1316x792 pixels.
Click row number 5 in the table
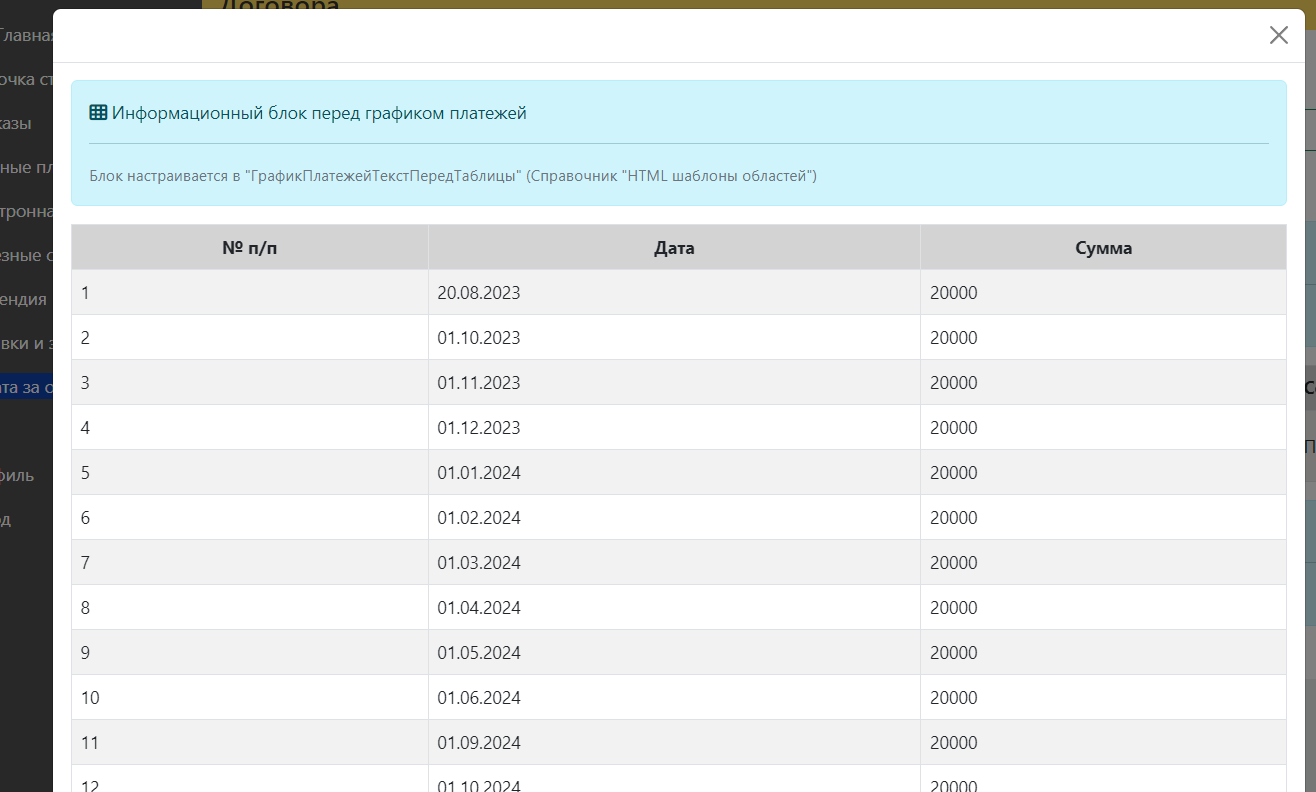(x=86, y=473)
